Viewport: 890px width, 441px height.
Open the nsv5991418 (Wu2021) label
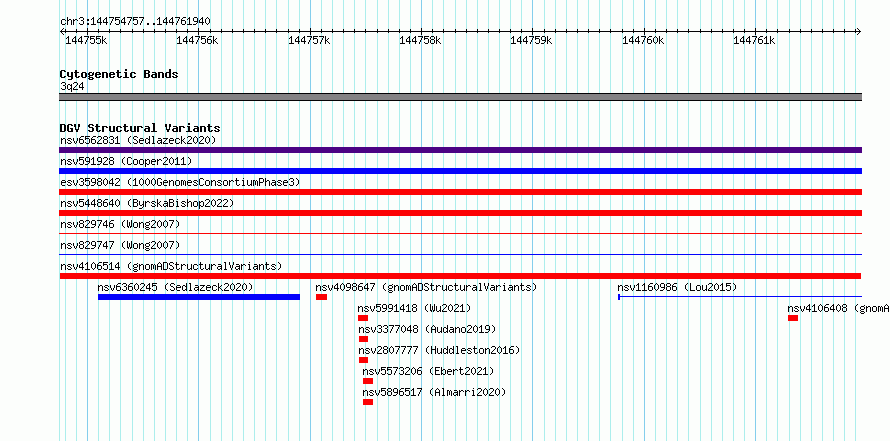(x=414, y=308)
